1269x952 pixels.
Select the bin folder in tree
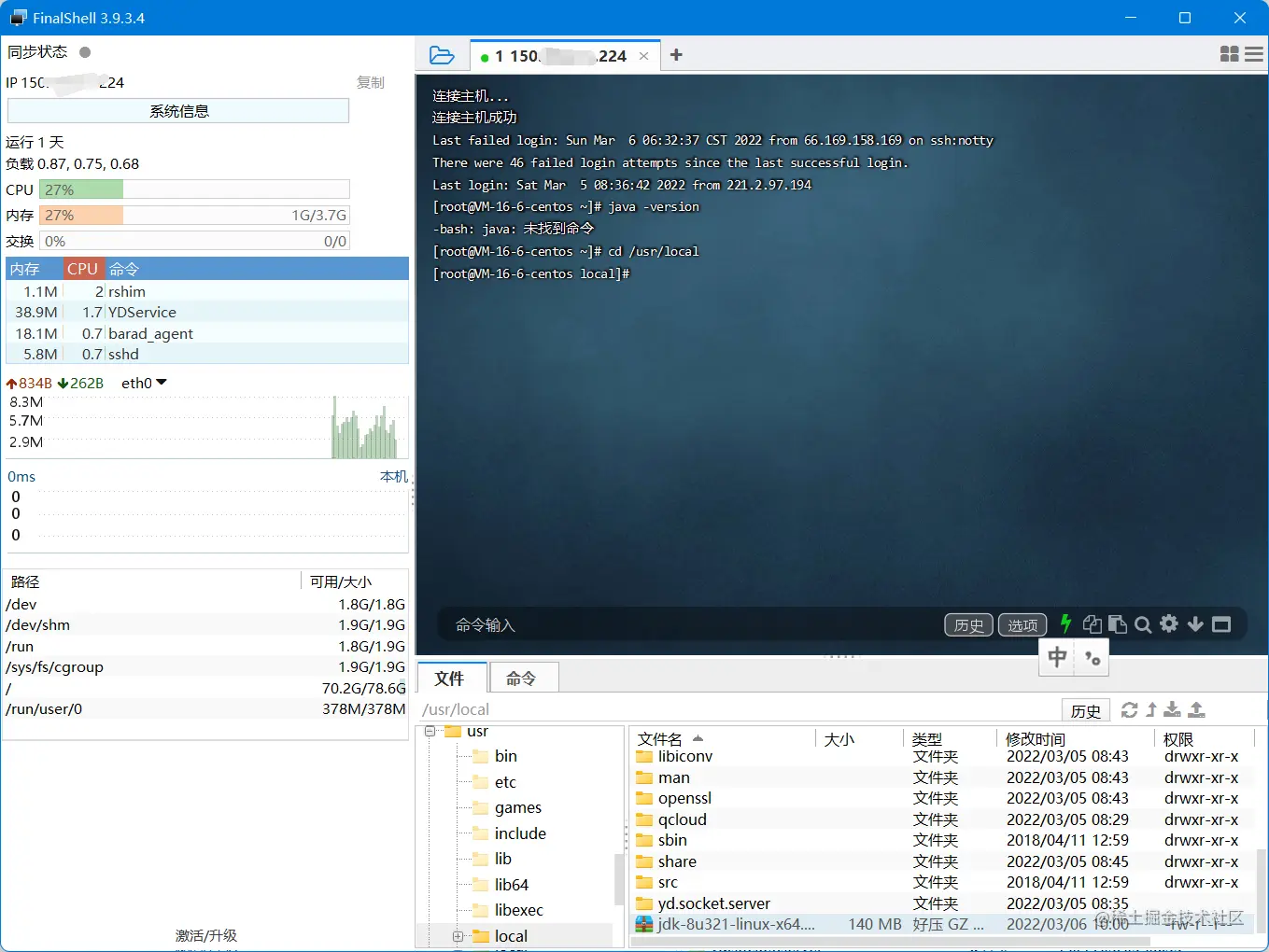[505, 756]
